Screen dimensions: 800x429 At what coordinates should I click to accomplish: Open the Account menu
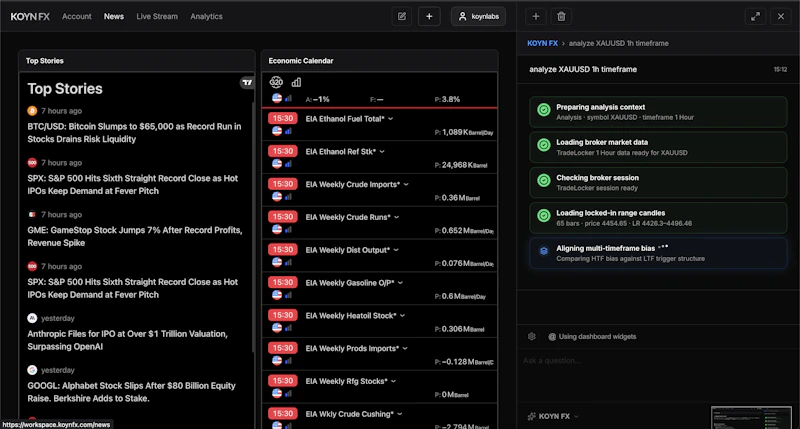(77, 16)
